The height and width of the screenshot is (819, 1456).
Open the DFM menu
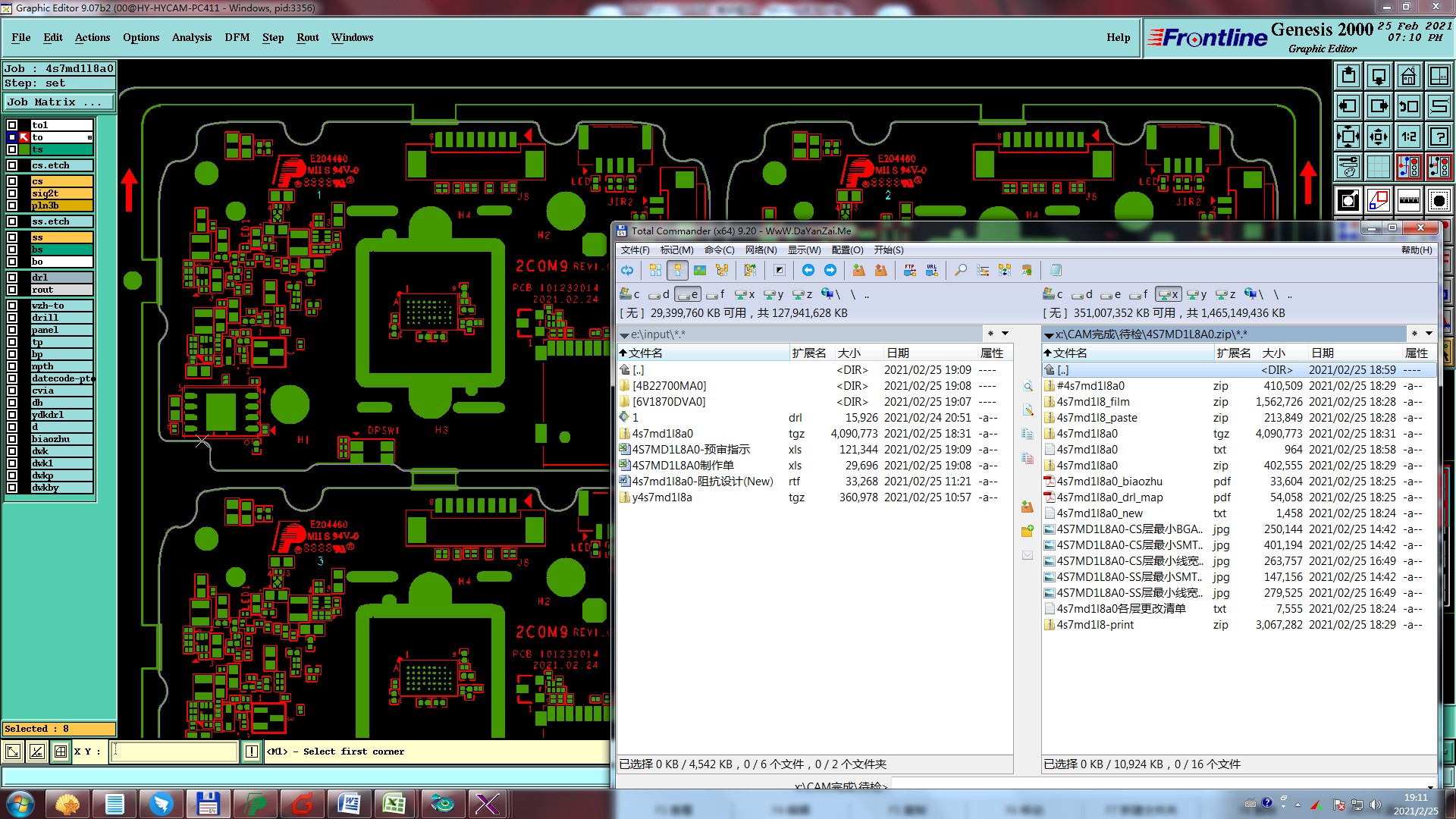click(x=237, y=37)
